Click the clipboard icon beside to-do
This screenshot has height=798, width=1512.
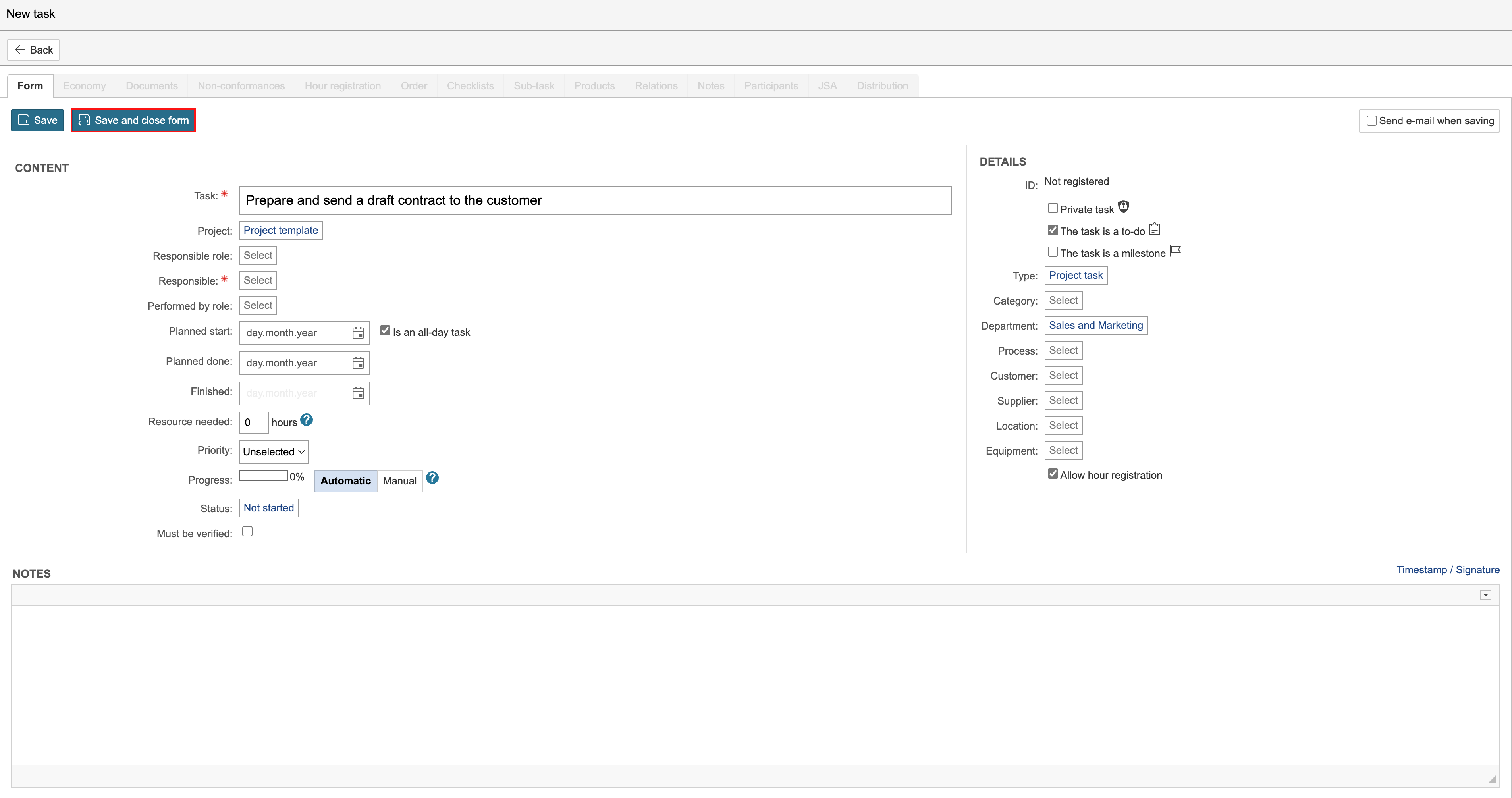click(1154, 229)
